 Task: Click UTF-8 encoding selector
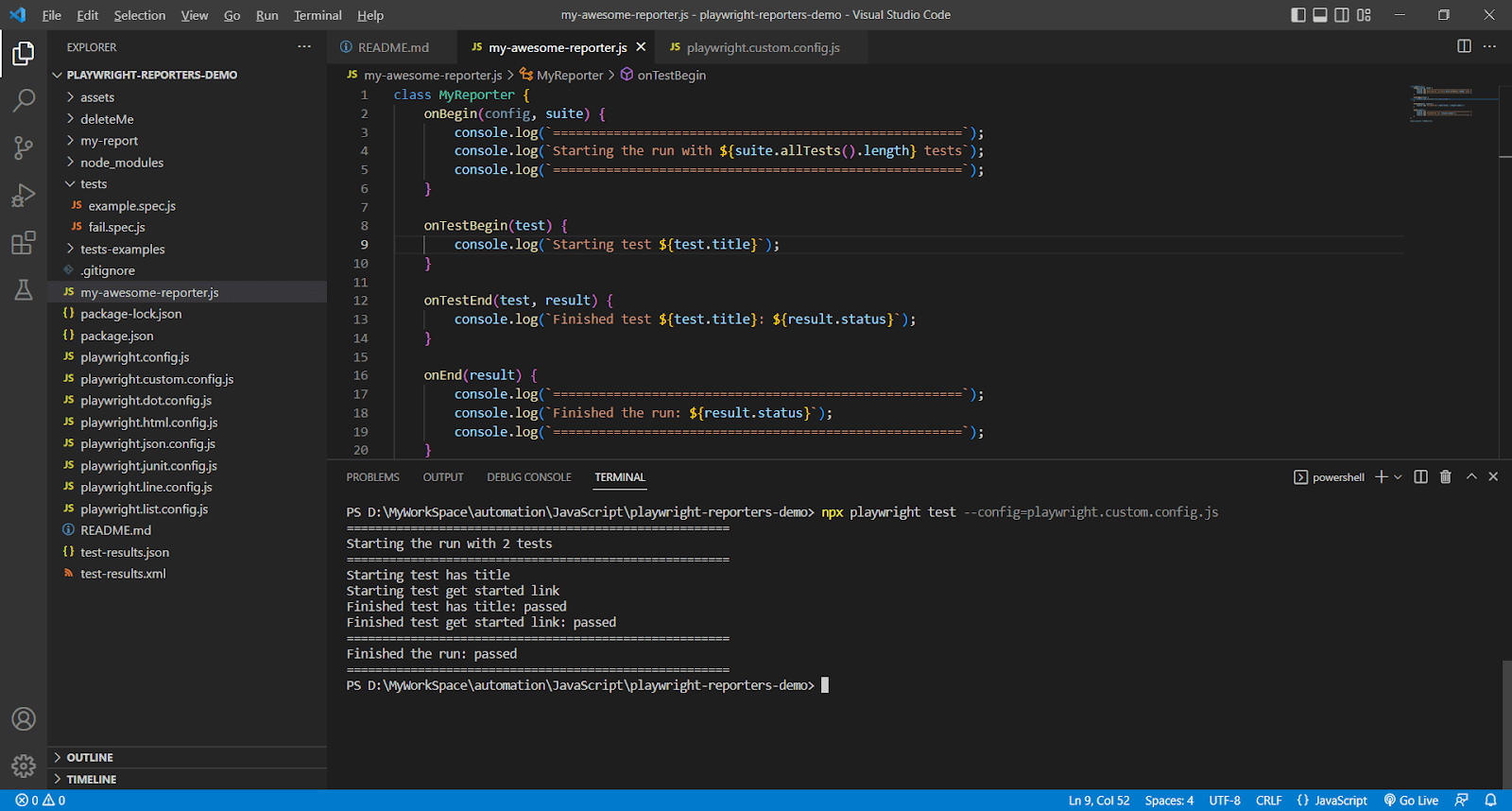(1225, 800)
